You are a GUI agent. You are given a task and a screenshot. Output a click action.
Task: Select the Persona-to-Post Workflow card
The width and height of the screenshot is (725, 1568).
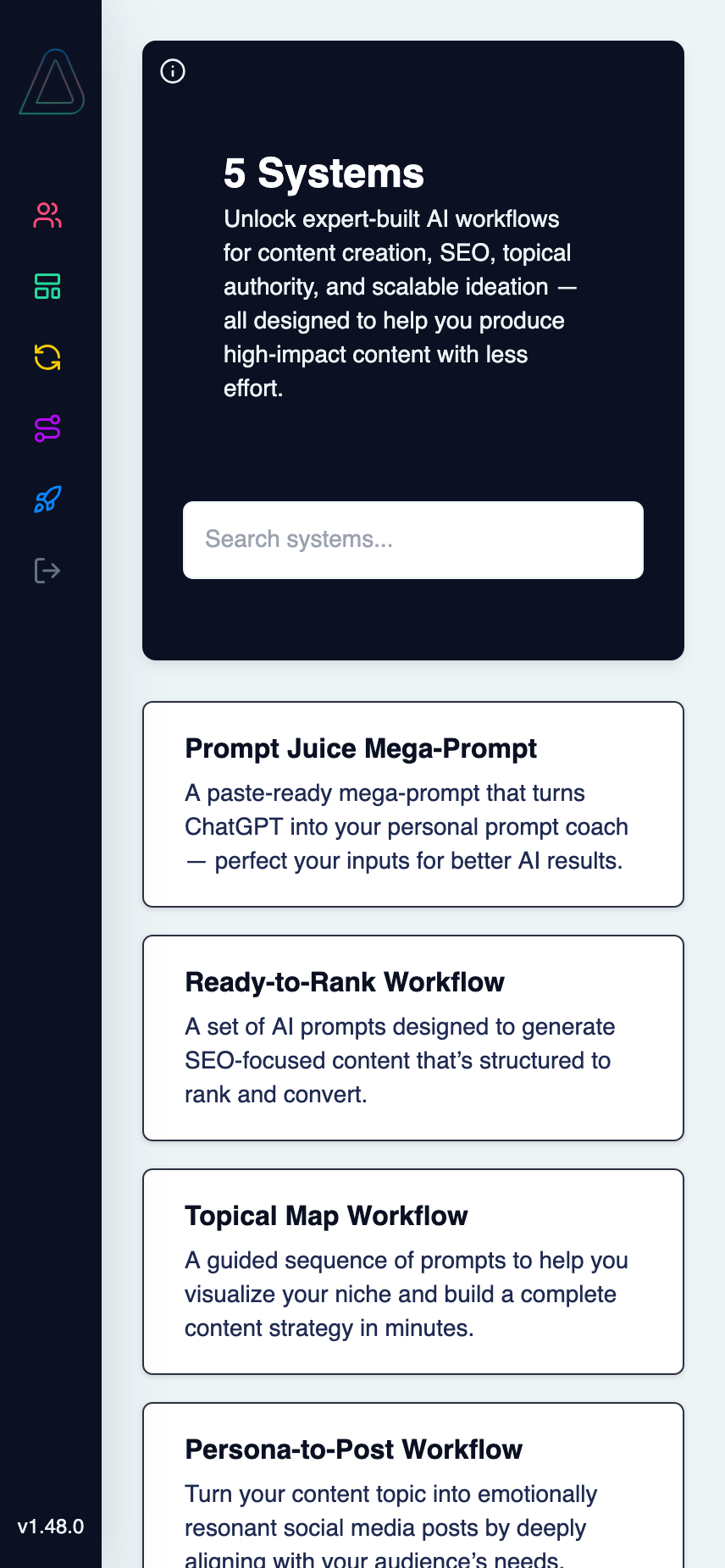coord(412,1490)
